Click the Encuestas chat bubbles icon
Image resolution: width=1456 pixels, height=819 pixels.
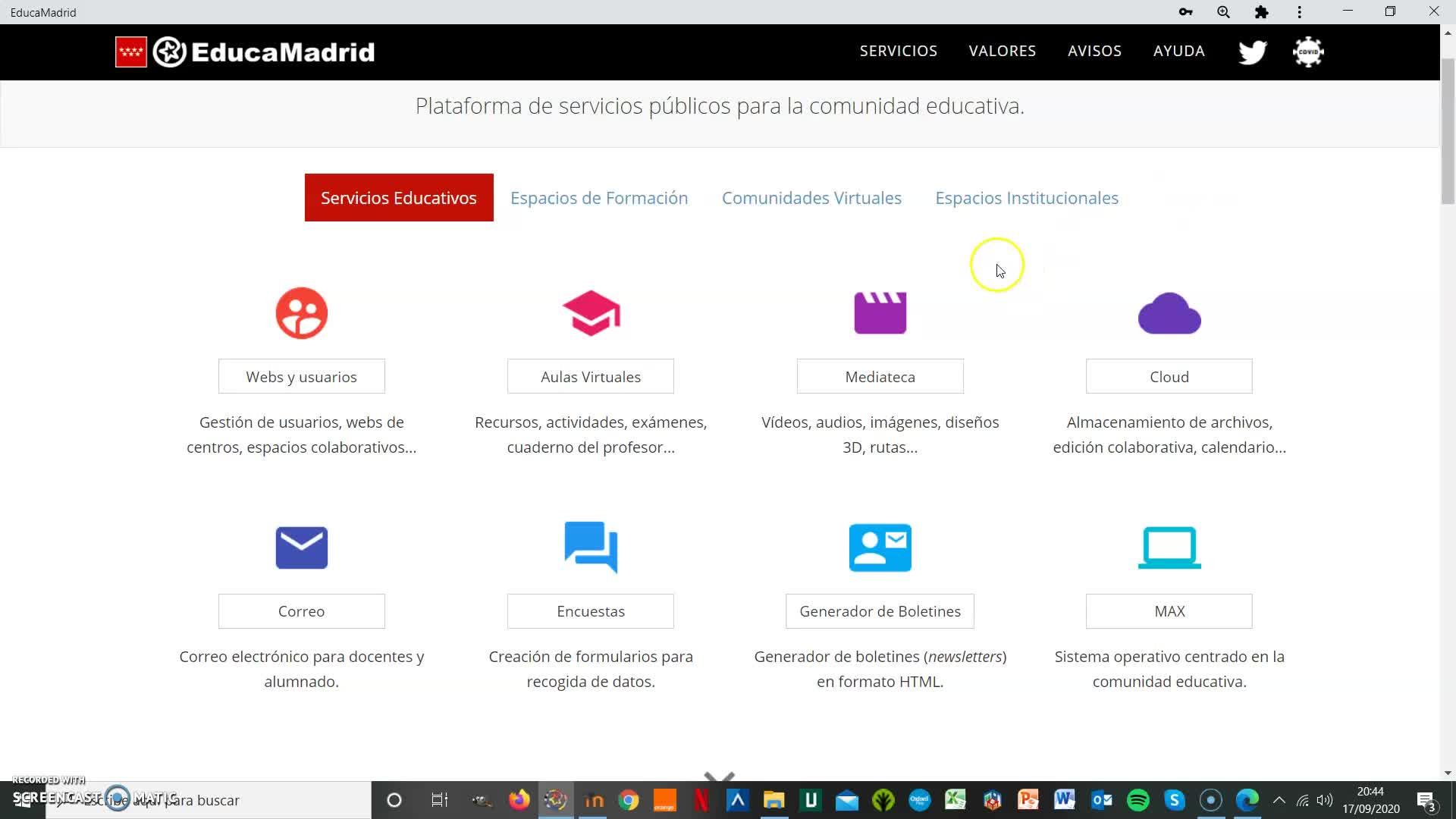pyautogui.click(x=591, y=547)
